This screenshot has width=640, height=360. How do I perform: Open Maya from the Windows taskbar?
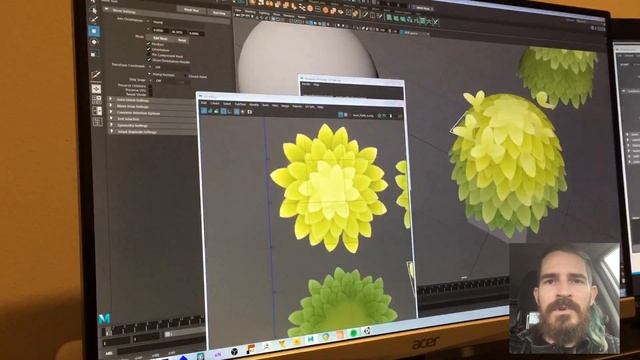[311, 339]
